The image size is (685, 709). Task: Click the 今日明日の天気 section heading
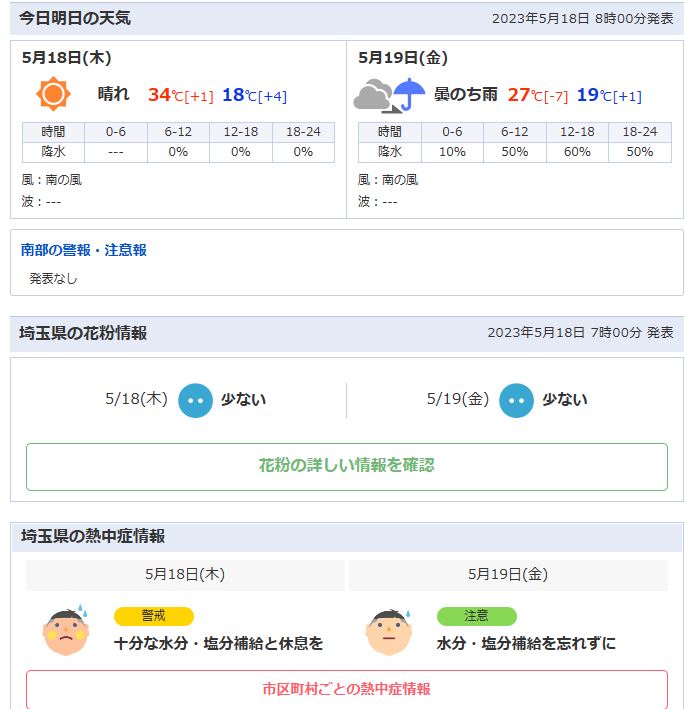(75, 19)
